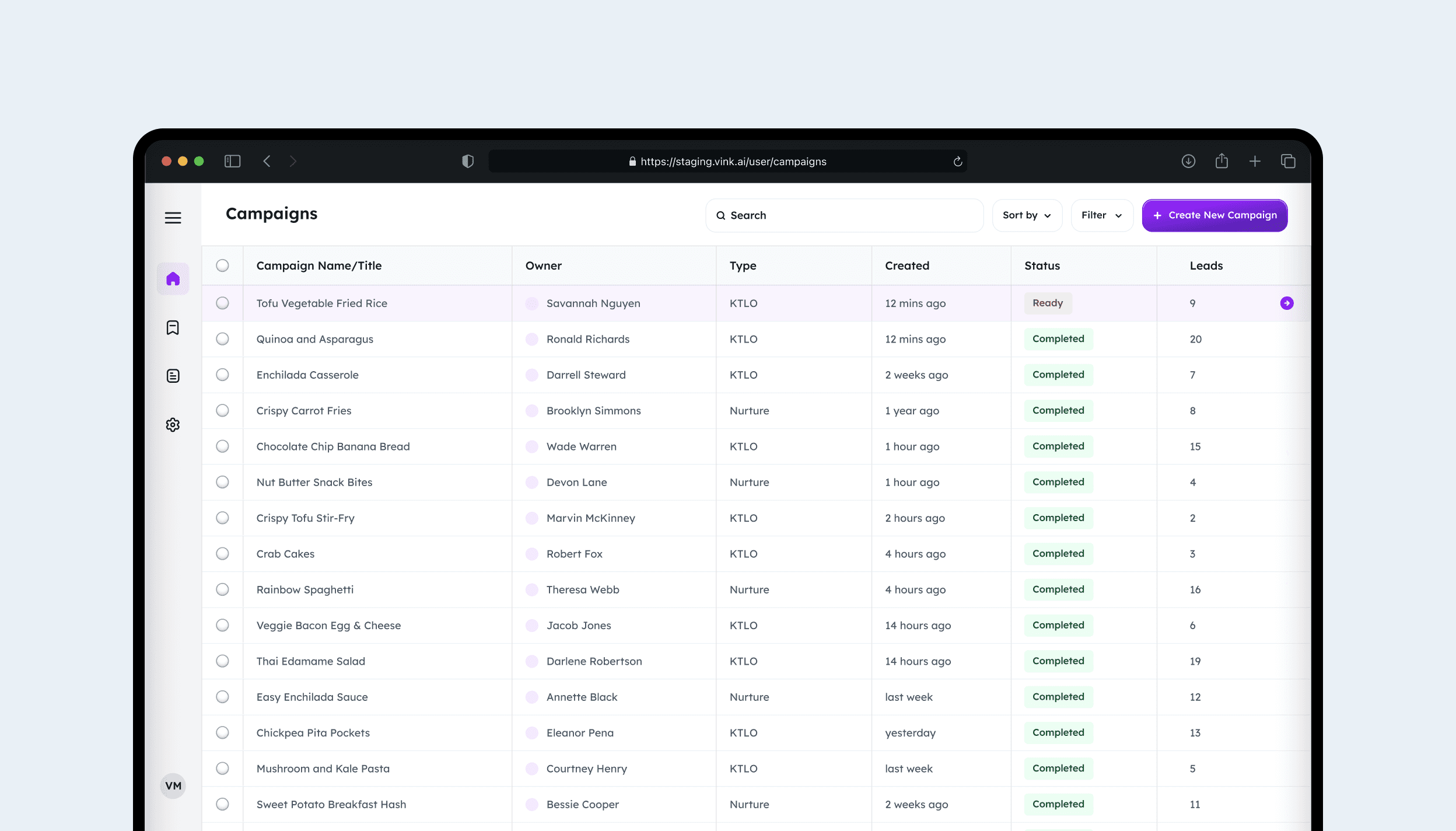Image resolution: width=1456 pixels, height=831 pixels.
Task: Open browser downloads icon
Action: [x=1188, y=161]
